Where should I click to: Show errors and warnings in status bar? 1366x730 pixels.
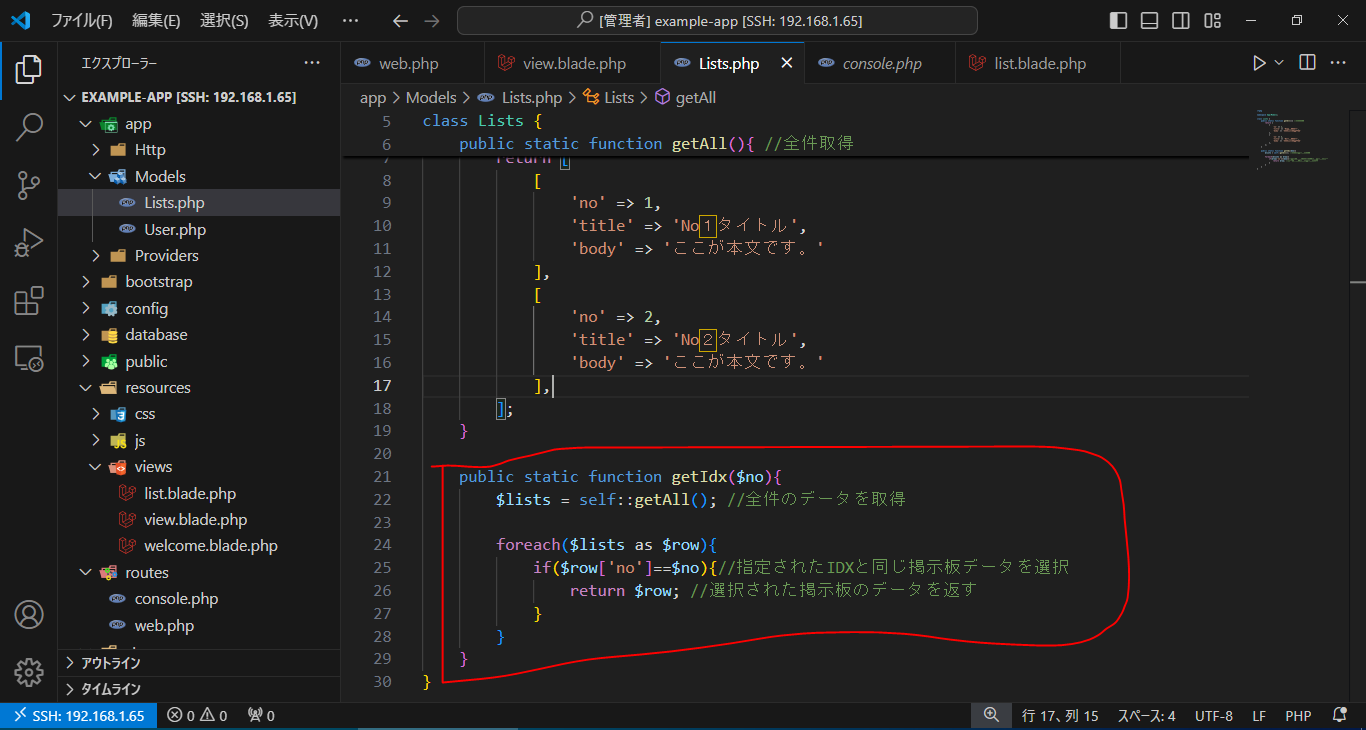197,716
